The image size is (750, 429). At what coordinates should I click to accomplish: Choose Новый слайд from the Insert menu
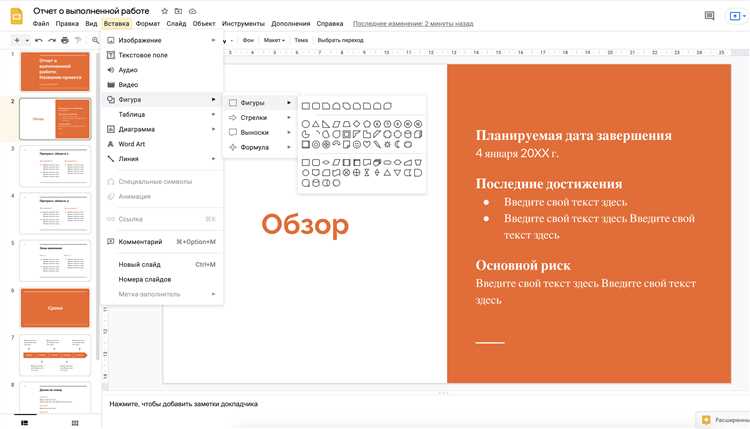(162, 264)
